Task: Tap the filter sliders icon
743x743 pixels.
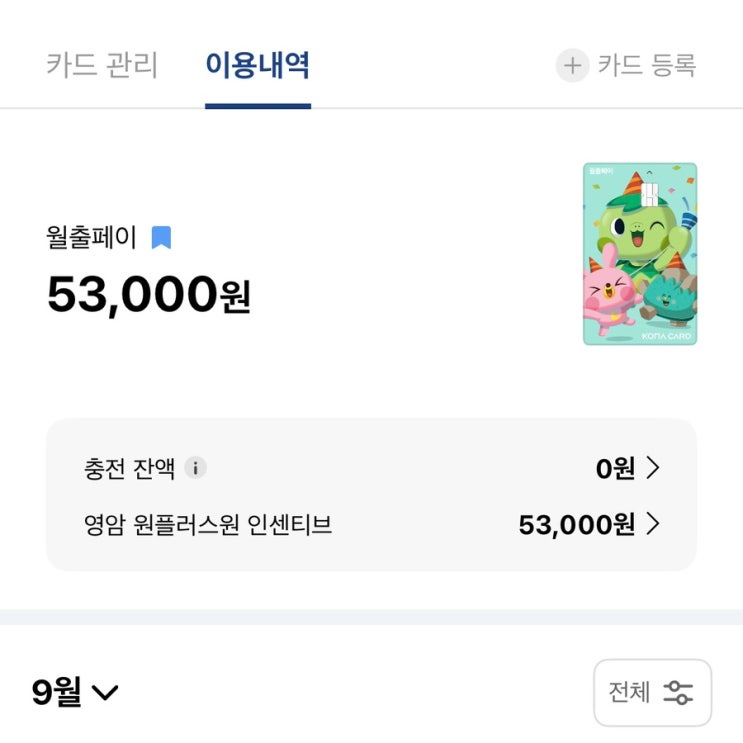Action: (x=679, y=692)
